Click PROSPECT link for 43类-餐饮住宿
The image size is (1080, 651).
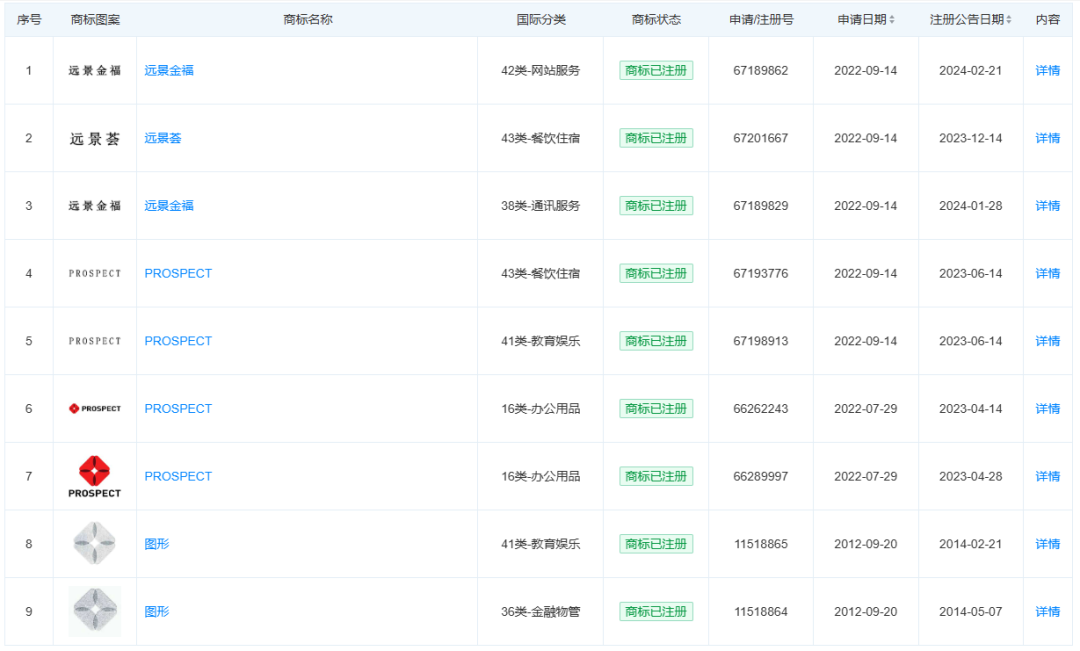pos(178,274)
